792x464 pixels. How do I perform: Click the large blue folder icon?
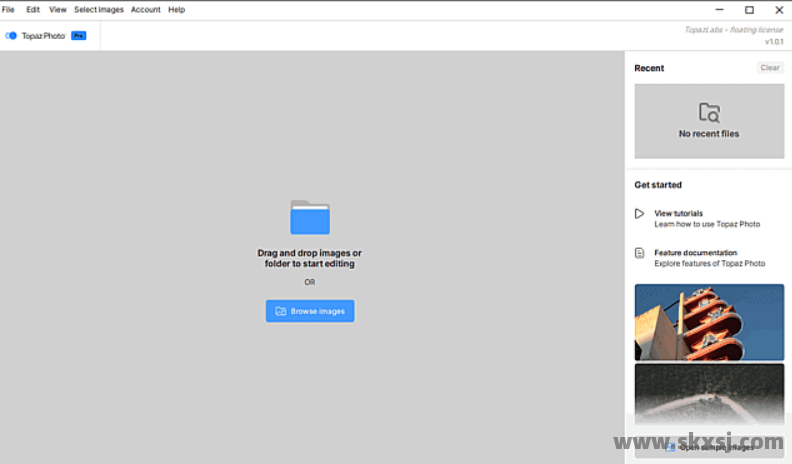click(310, 217)
